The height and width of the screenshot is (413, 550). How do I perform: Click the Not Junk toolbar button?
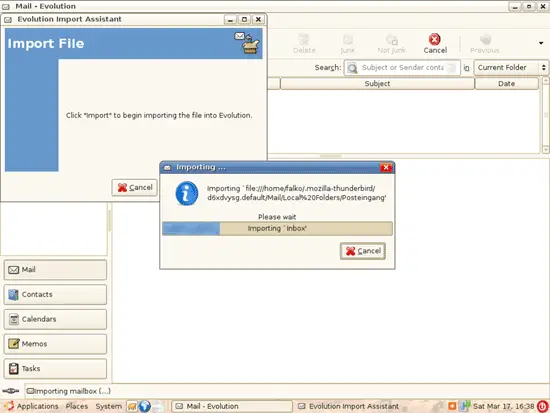[391, 44]
